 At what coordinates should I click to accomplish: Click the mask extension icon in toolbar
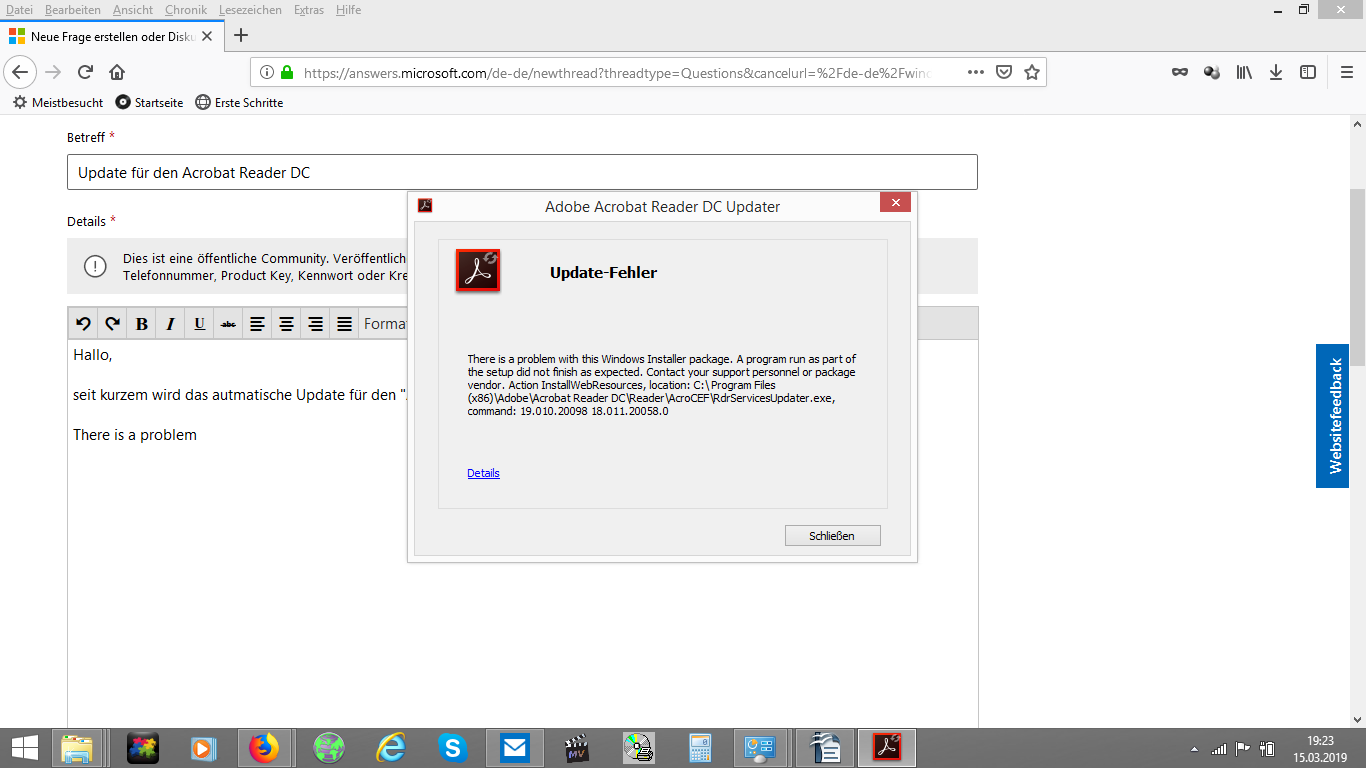click(x=1180, y=72)
